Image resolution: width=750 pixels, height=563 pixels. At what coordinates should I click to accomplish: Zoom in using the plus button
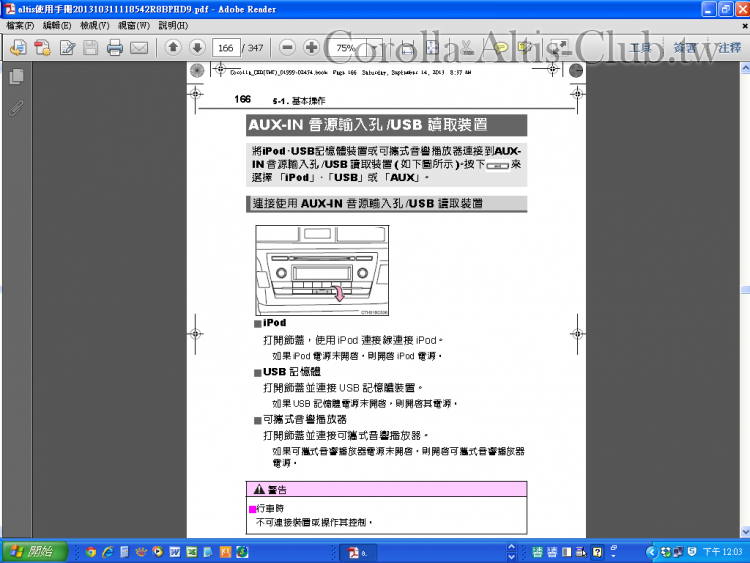pos(311,47)
